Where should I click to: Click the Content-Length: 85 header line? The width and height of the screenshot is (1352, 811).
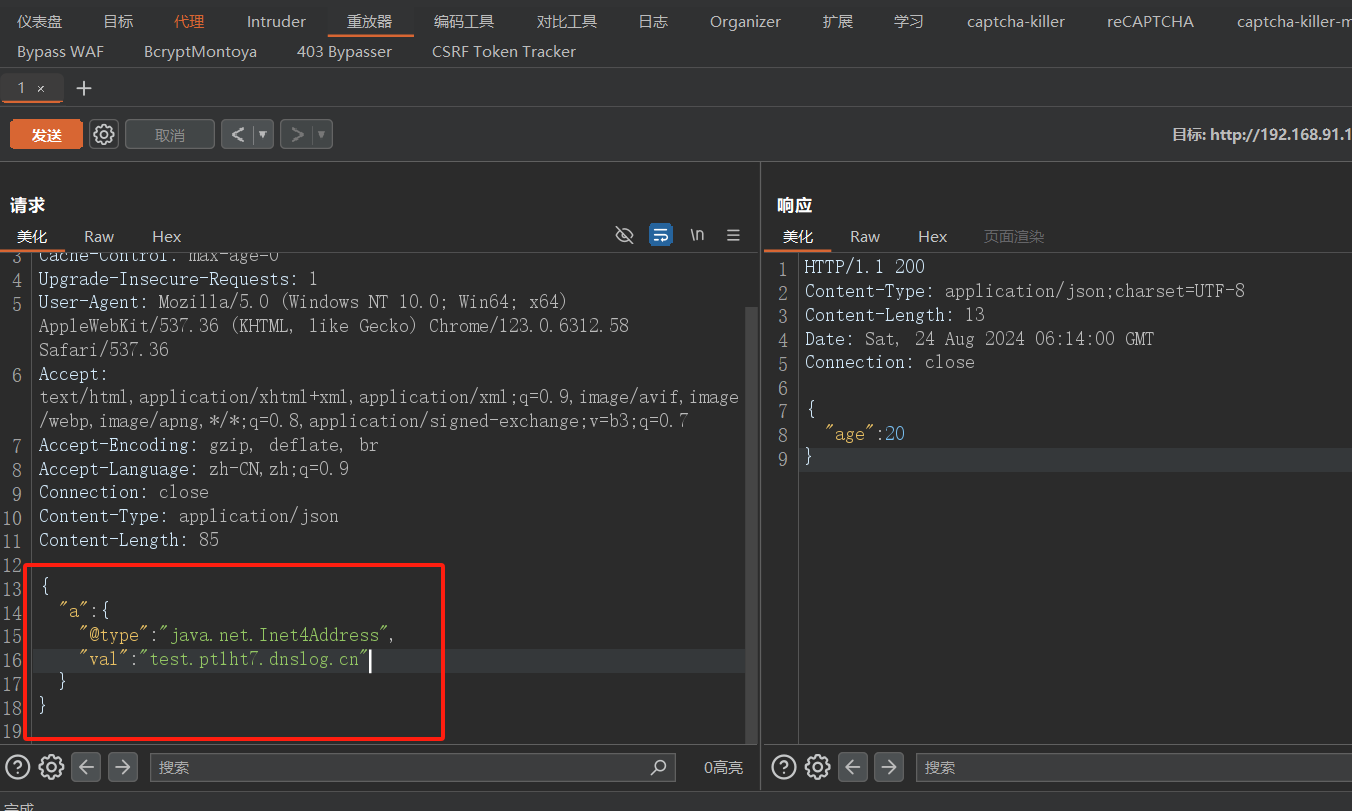[x=129, y=540]
